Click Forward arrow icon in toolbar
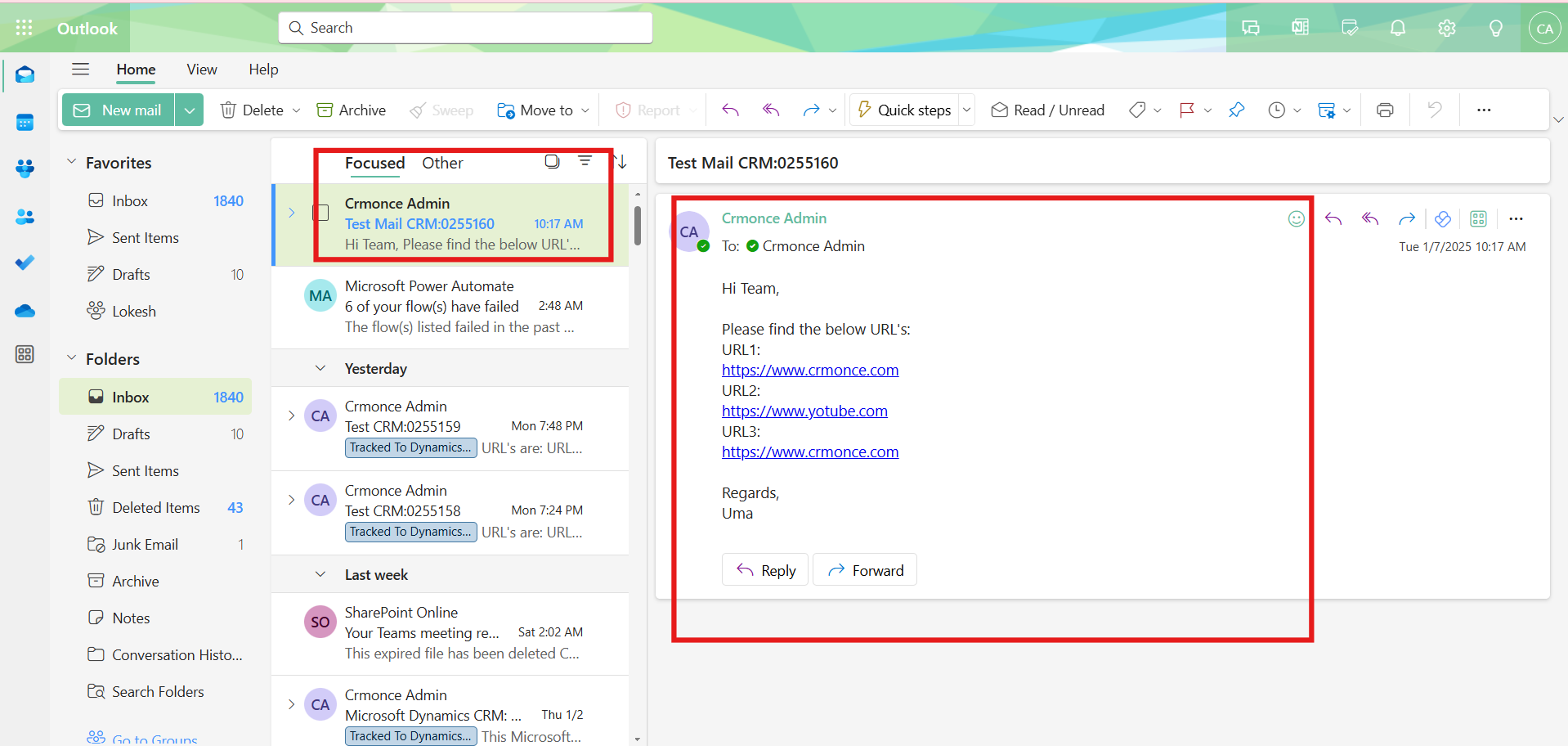 (x=811, y=110)
